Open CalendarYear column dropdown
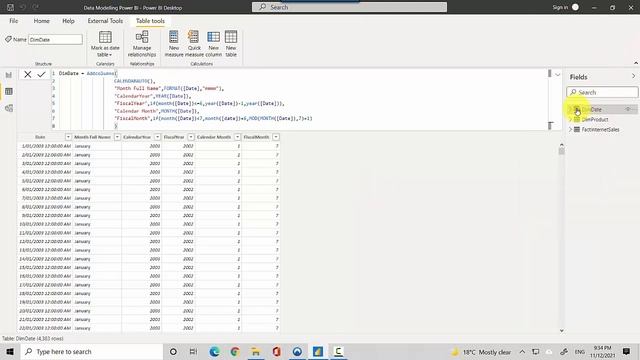Image resolution: width=640 pixels, height=360 pixels. tap(157, 137)
